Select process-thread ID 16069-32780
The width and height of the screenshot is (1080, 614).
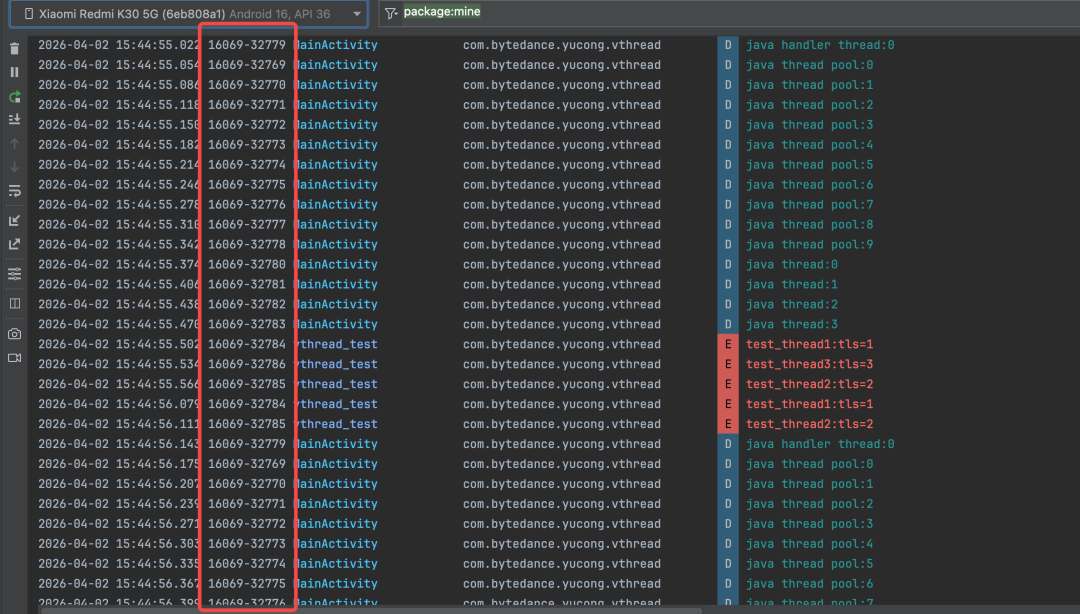(x=247, y=265)
